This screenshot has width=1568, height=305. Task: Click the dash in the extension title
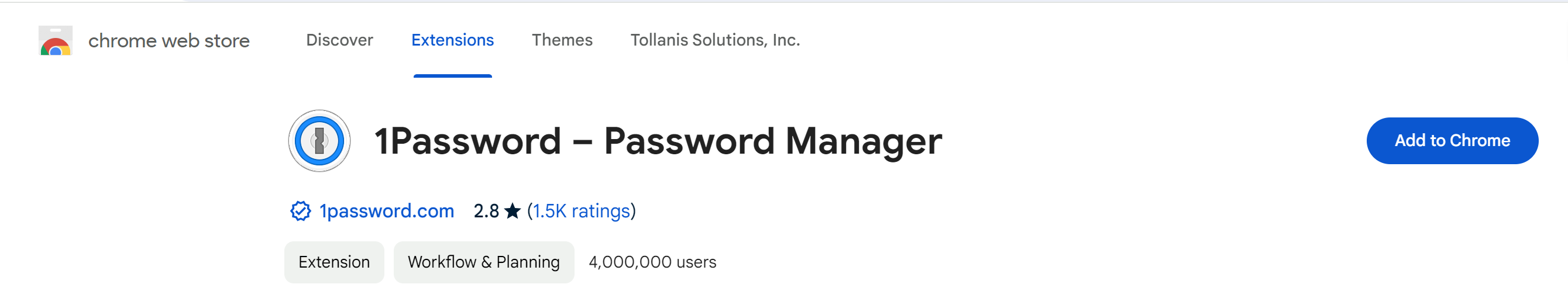pos(582,142)
